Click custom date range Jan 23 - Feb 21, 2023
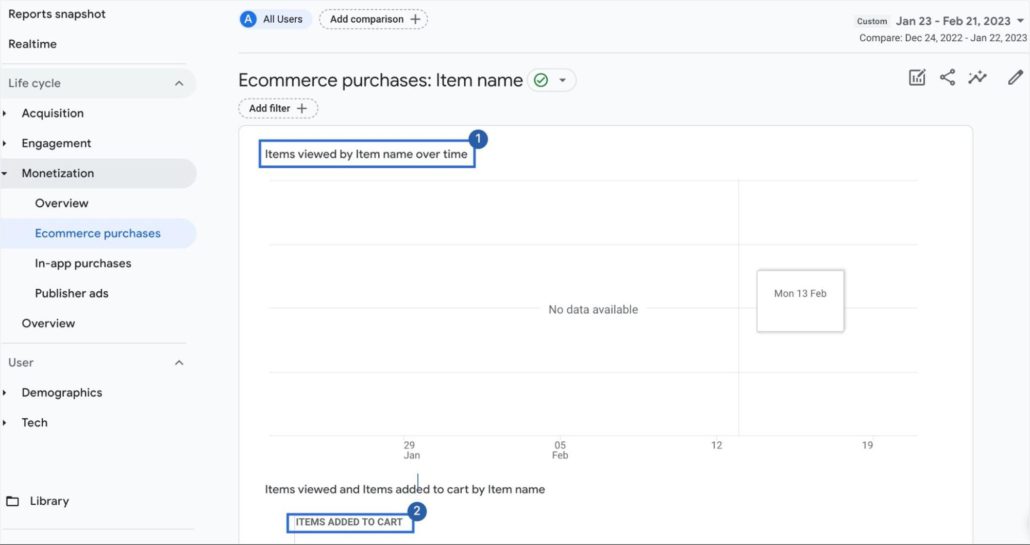Image resolution: width=1030 pixels, height=545 pixels. click(x=953, y=21)
